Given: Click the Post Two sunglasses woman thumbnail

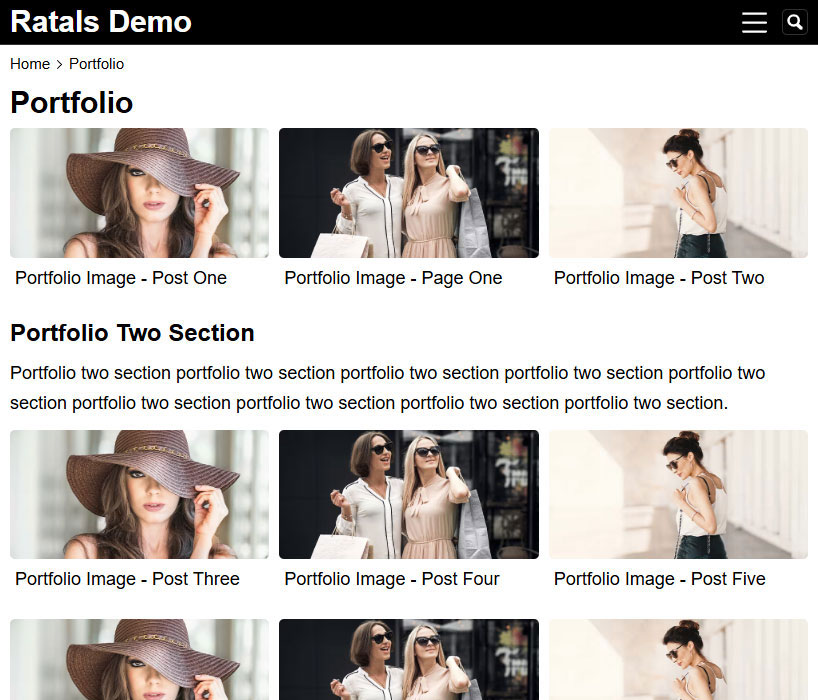Looking at the screenshot, I should tap(678, 193).
